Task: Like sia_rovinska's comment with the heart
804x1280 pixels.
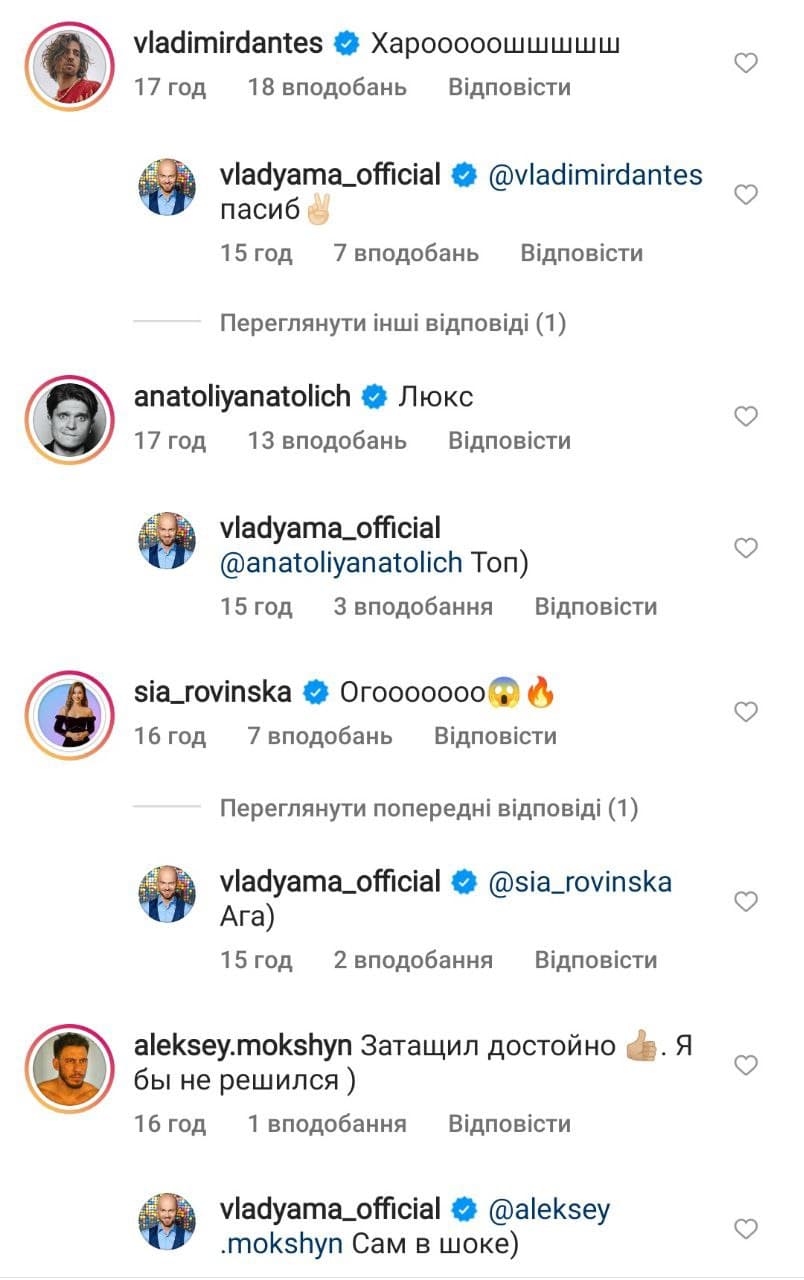Action: click(x=746, y=712)
